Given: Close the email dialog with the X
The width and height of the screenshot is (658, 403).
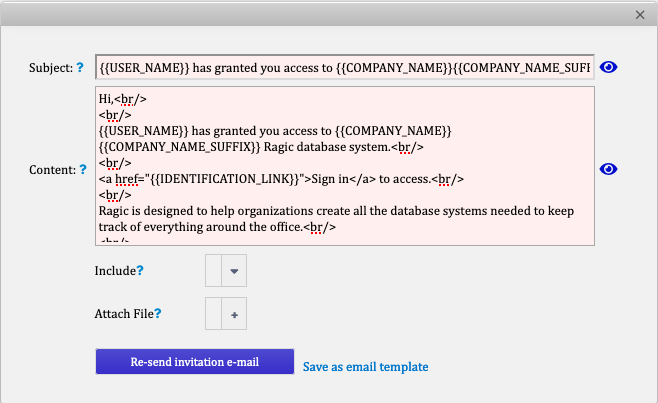Looking at the screenshot, I should point(640,15).
